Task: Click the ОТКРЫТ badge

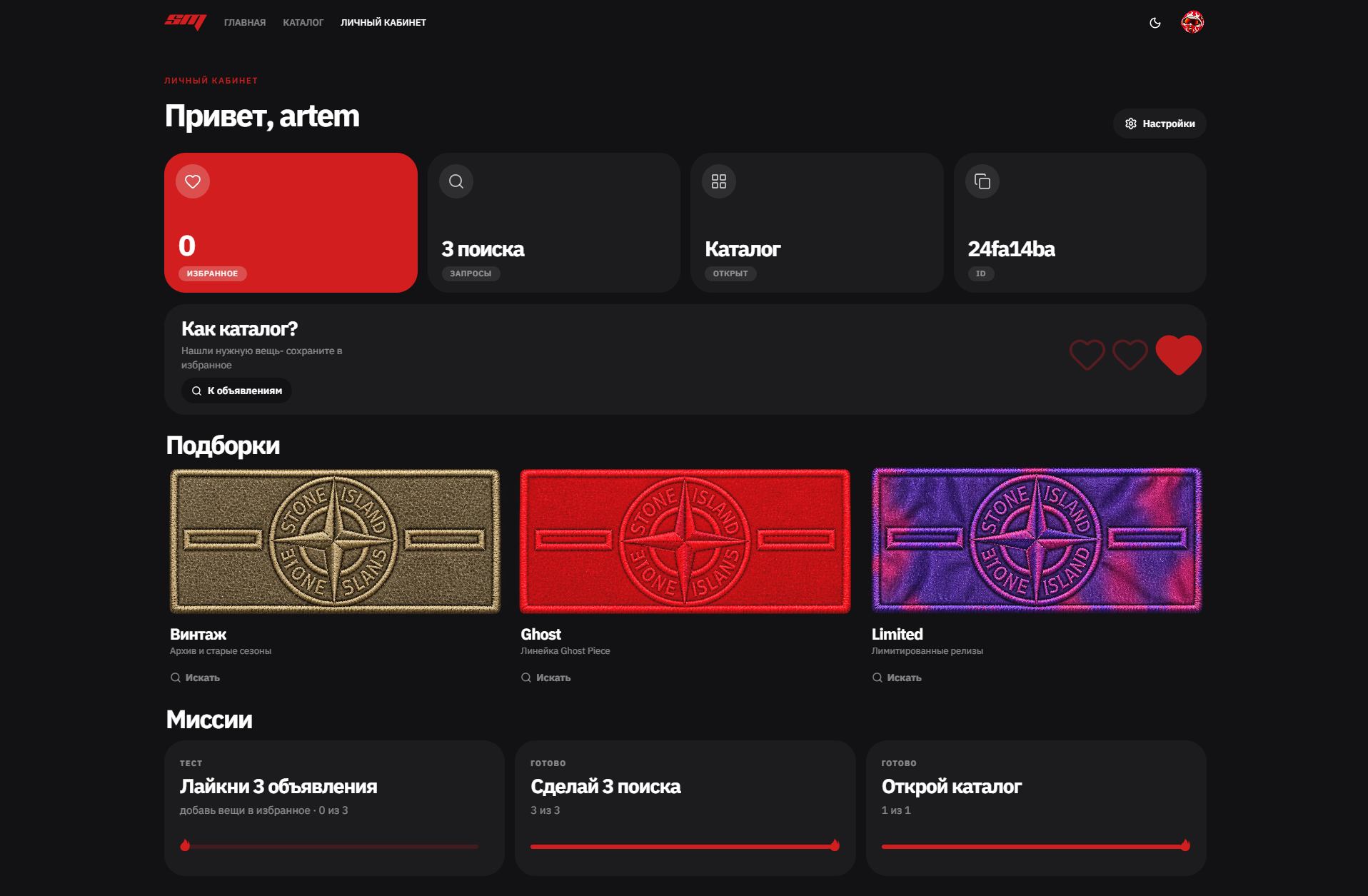Action: 730,273
